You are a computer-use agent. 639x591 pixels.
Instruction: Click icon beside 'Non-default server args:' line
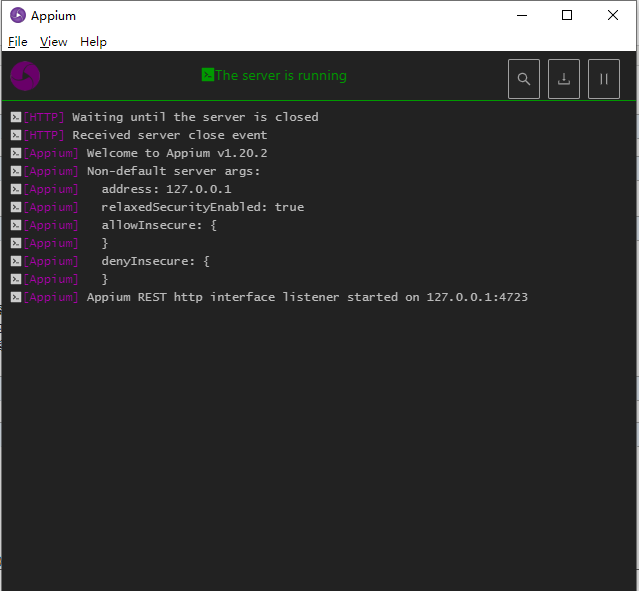tap(15, 171)
